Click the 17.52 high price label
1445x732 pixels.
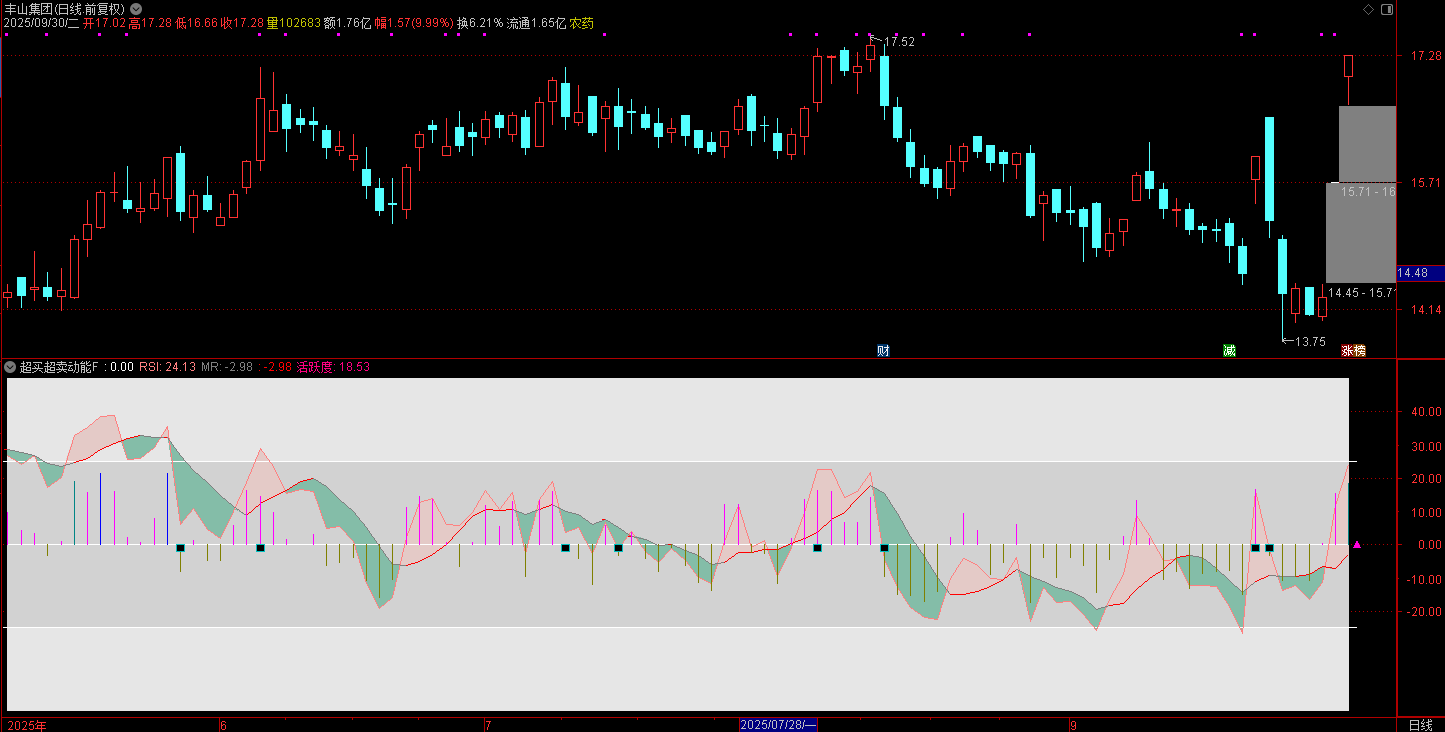click(899, 42)
